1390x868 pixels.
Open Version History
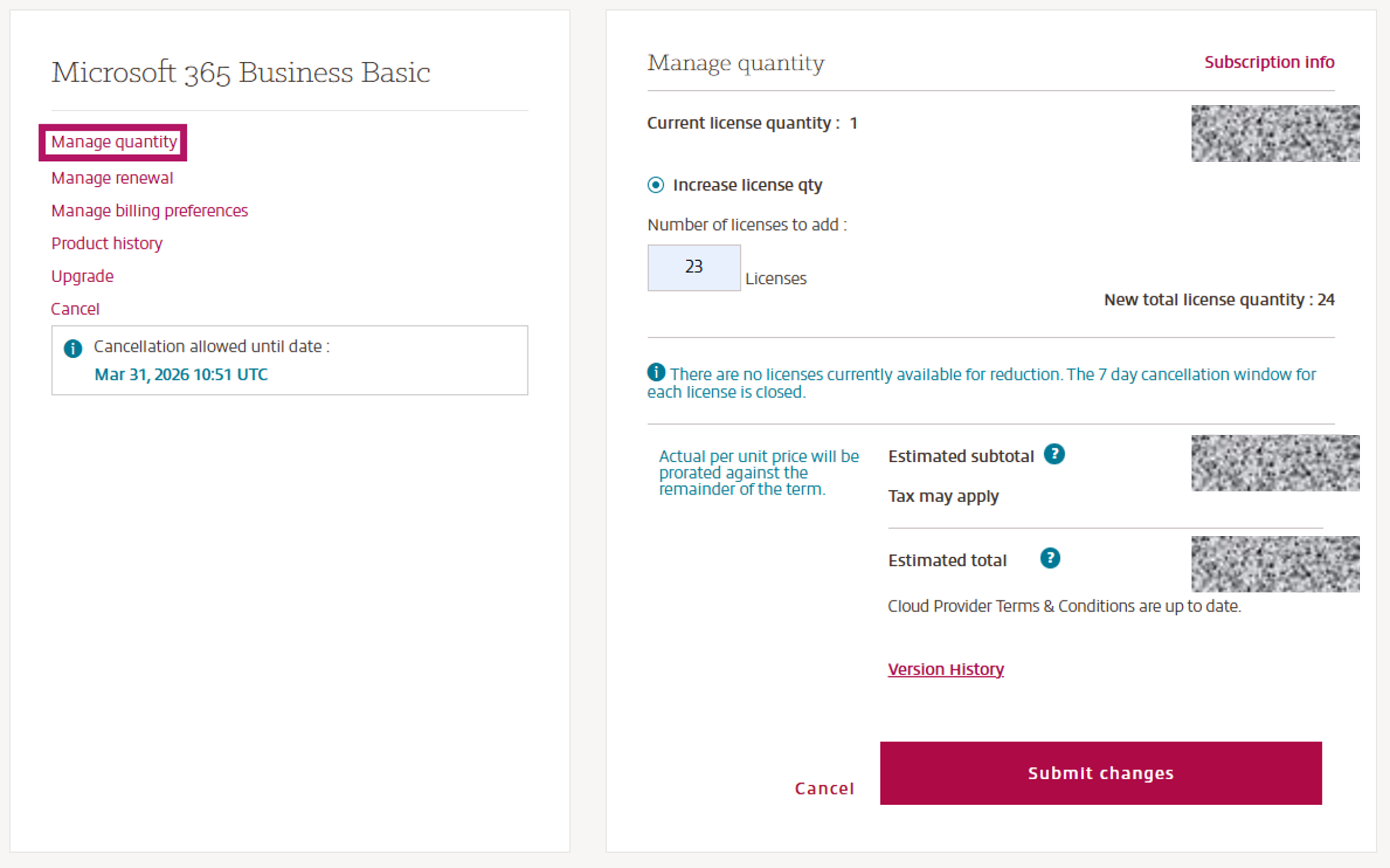pyautogui.click(x=946, y=668)
